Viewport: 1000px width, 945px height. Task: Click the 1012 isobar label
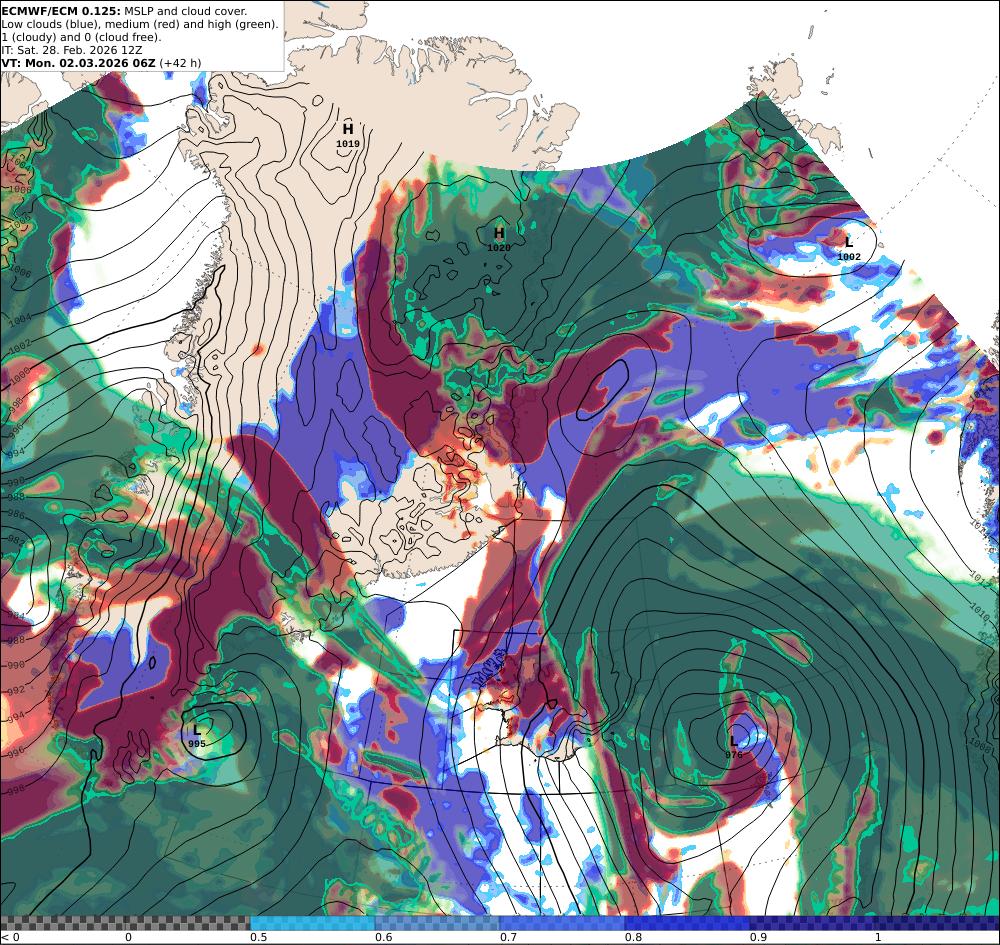(981, 578)
